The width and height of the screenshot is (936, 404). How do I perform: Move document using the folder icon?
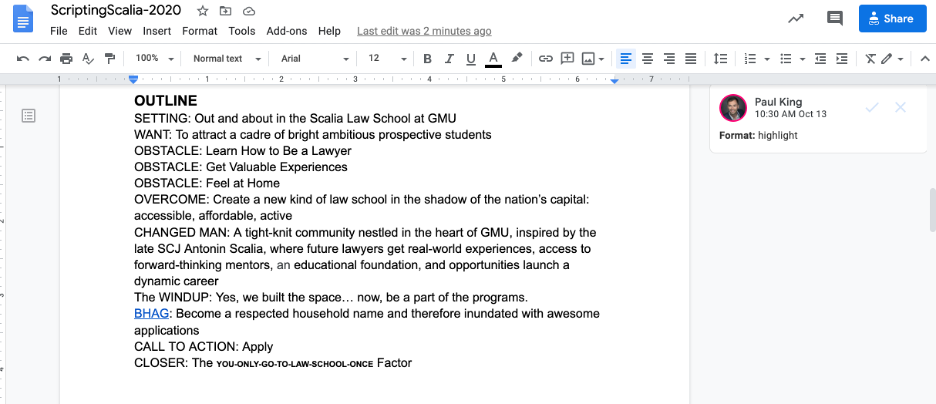coord(225,11)
